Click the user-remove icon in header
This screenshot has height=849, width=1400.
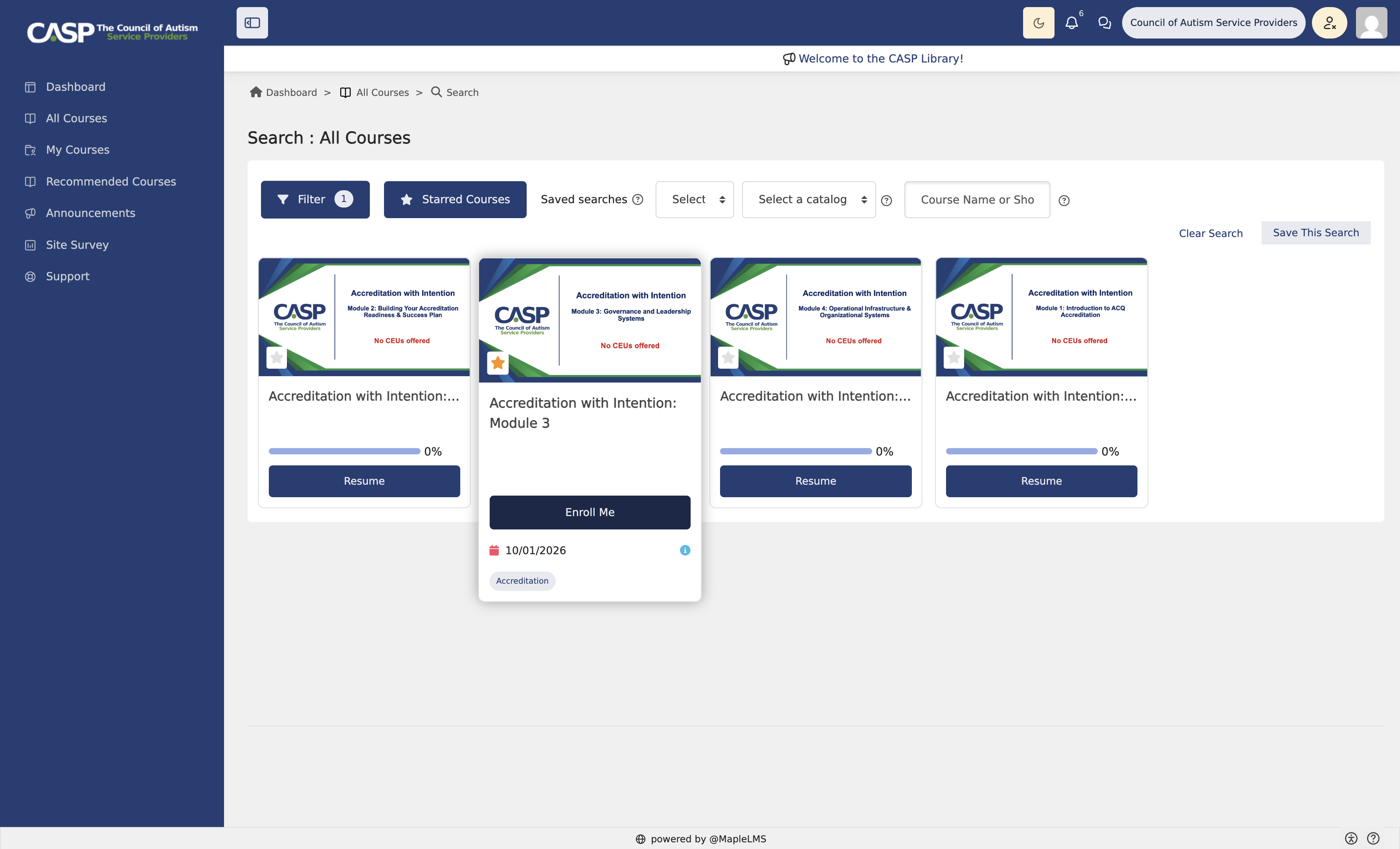(x=1329, y=23)
